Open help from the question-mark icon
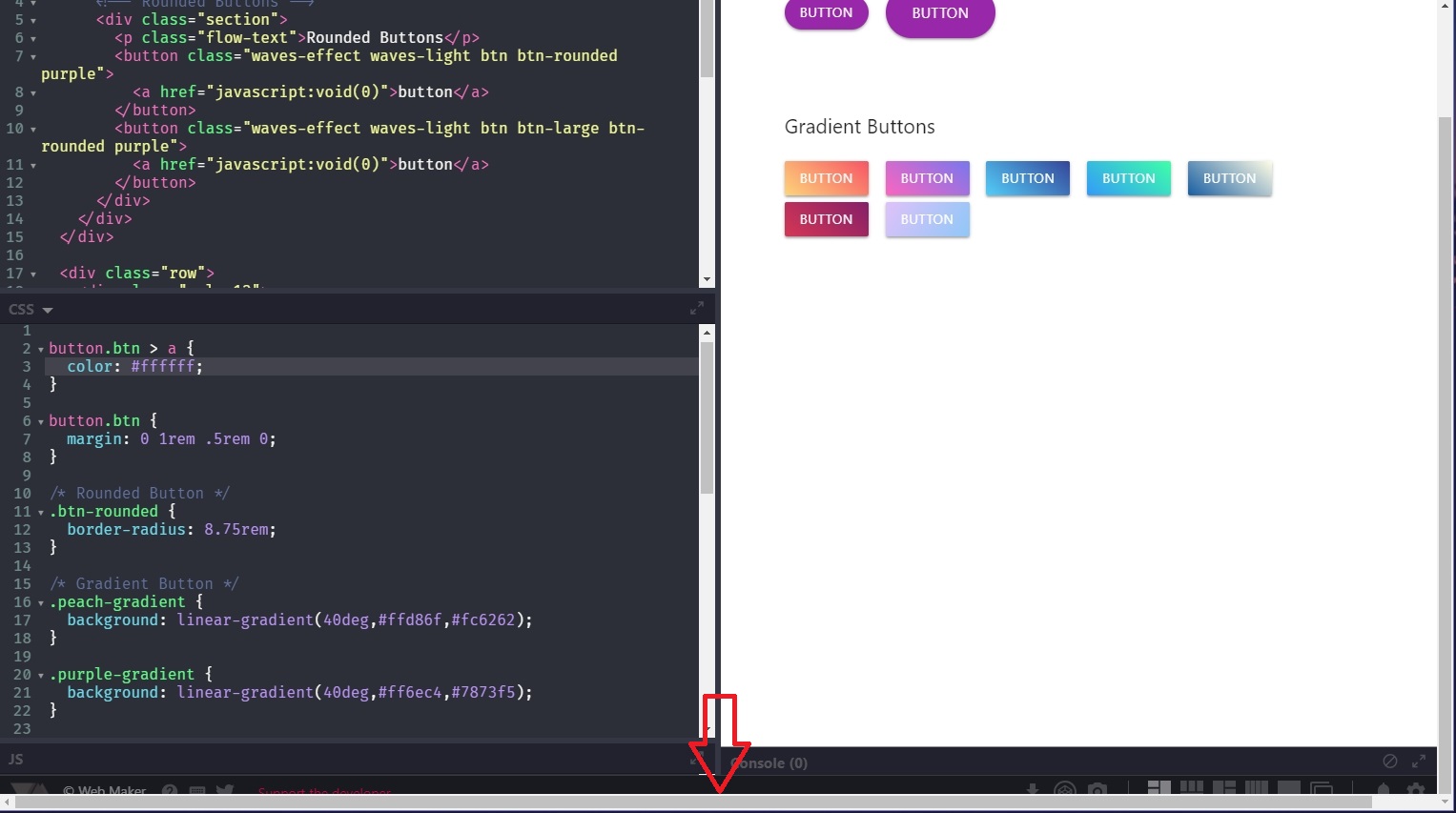 pyautogui.click(x=170, y=790)
